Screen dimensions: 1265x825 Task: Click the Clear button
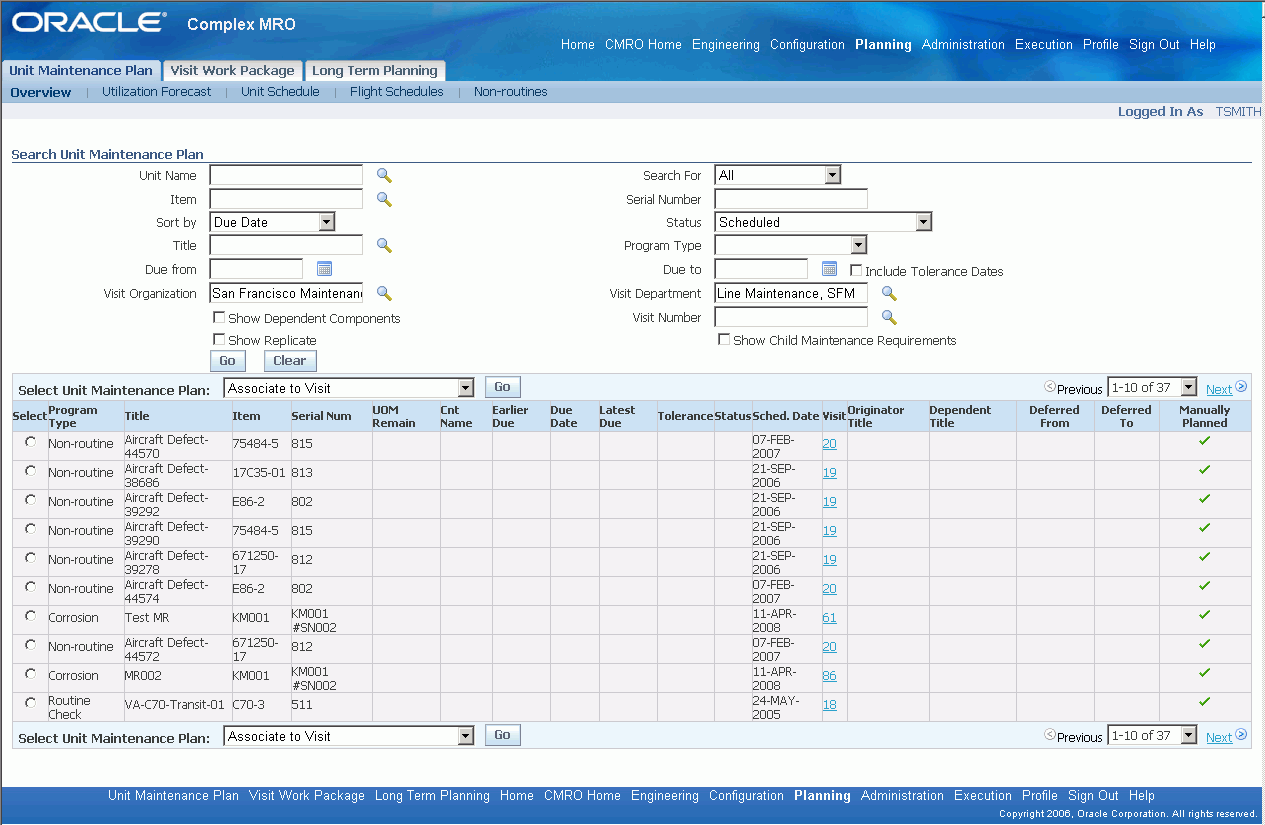[x=290, y=361]
